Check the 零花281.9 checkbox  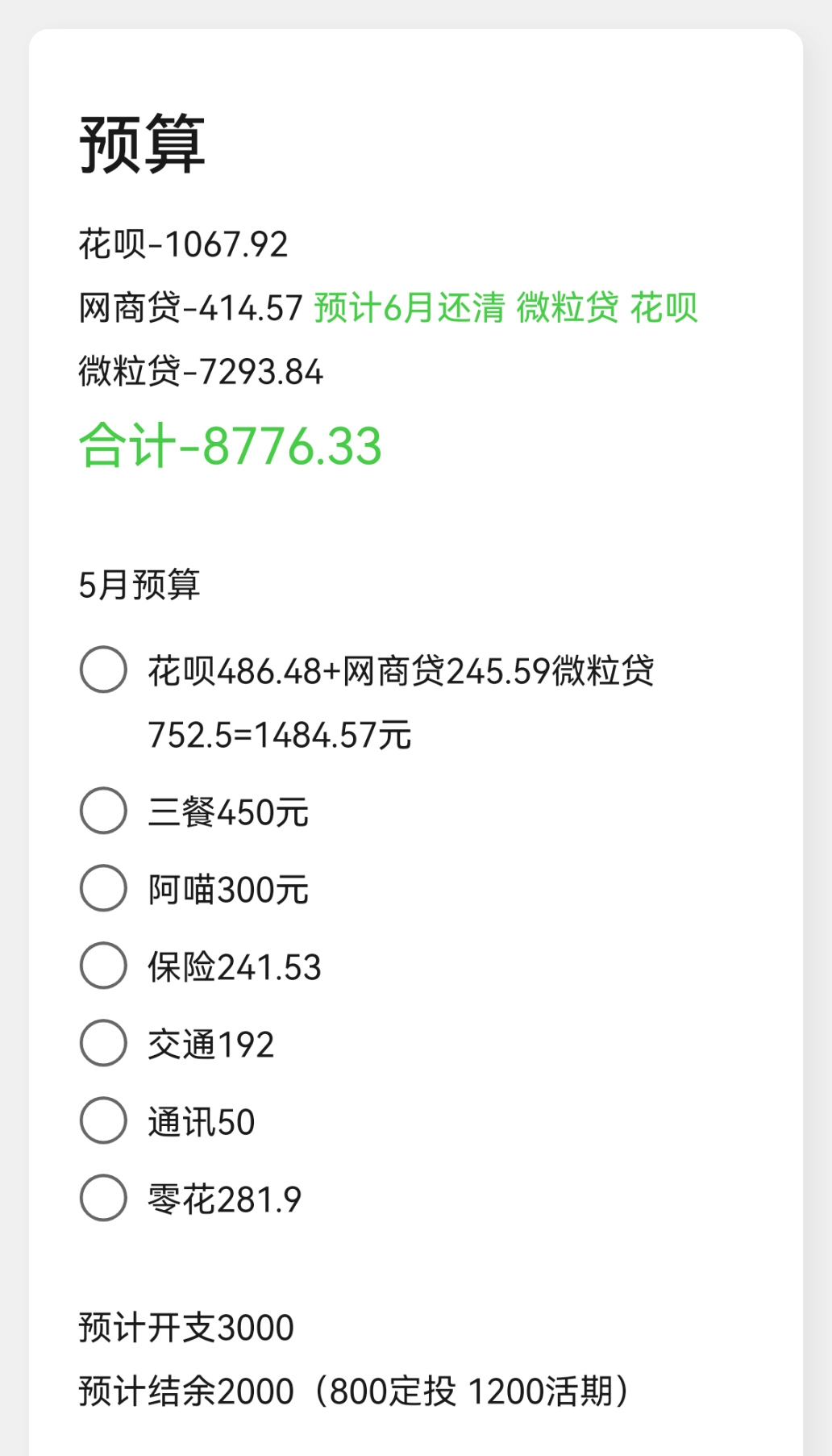pos(103,1198)
